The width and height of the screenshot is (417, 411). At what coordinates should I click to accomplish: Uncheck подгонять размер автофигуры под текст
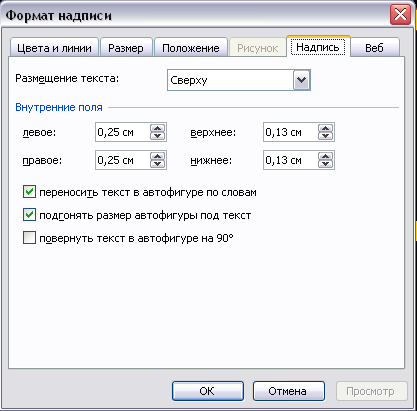click(29, 215)
